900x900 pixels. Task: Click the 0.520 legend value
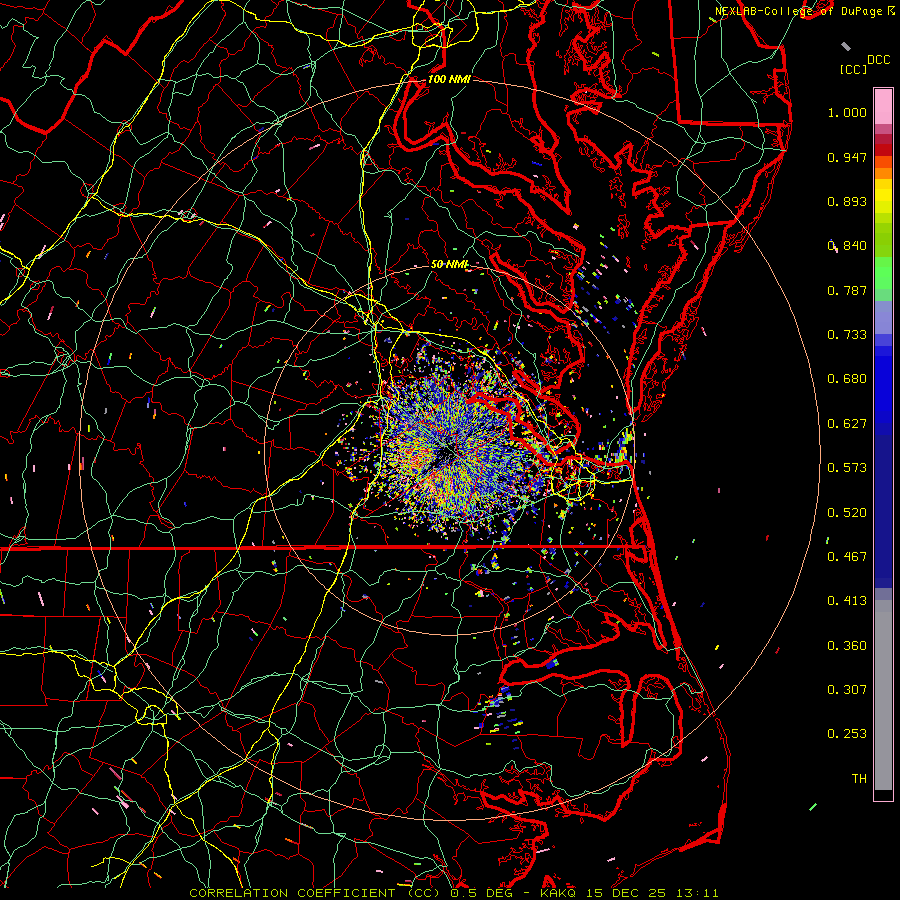click(x=847, y=513)
